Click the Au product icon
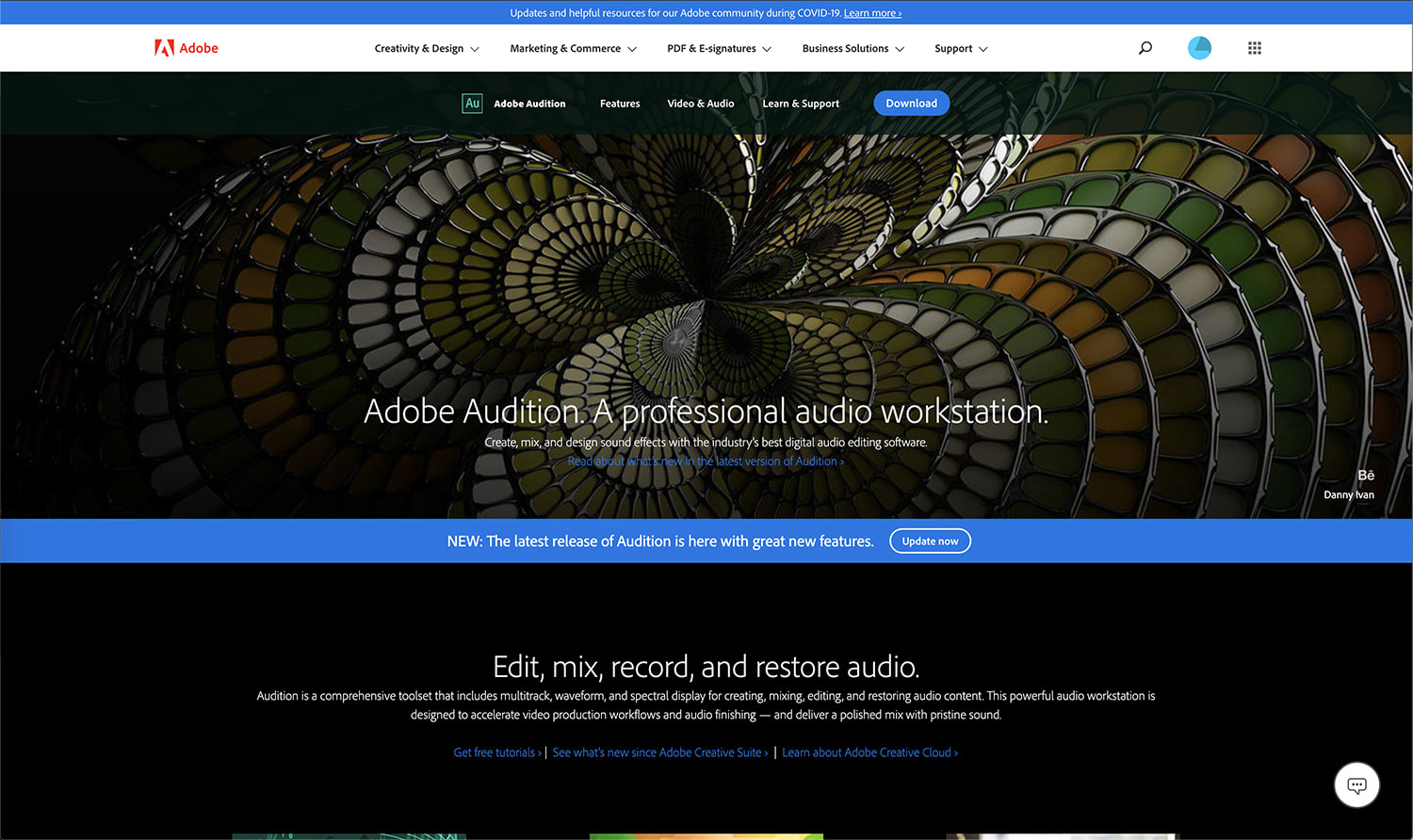1413x840 pixels. point(471,104)
